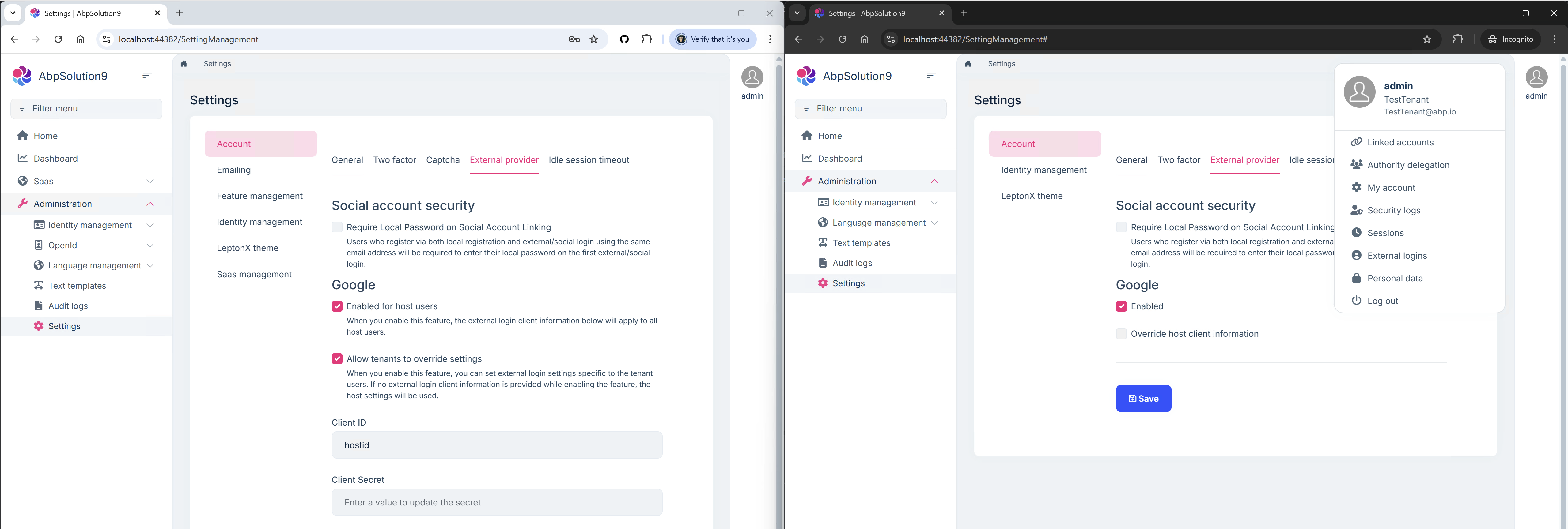
Task: Click the Log out power icon
Action: click(x=1356, y=300)
